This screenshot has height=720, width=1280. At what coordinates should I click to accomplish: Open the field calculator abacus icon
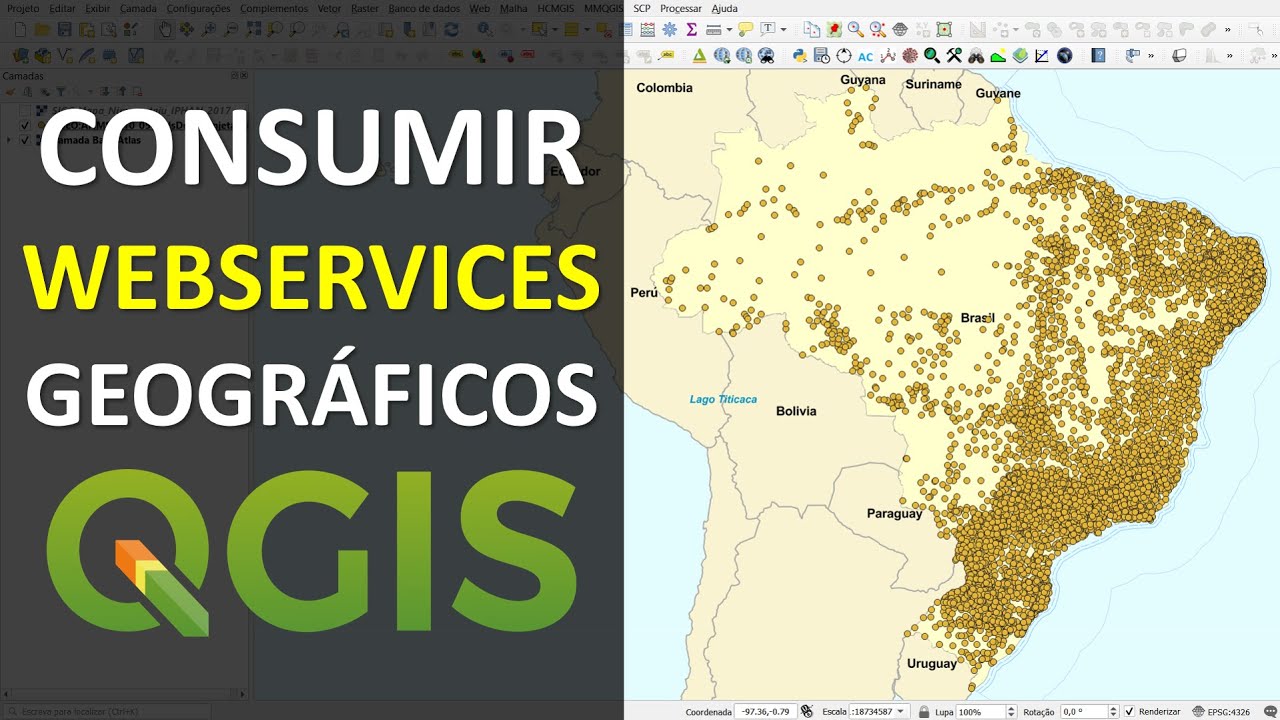[647, 29]
